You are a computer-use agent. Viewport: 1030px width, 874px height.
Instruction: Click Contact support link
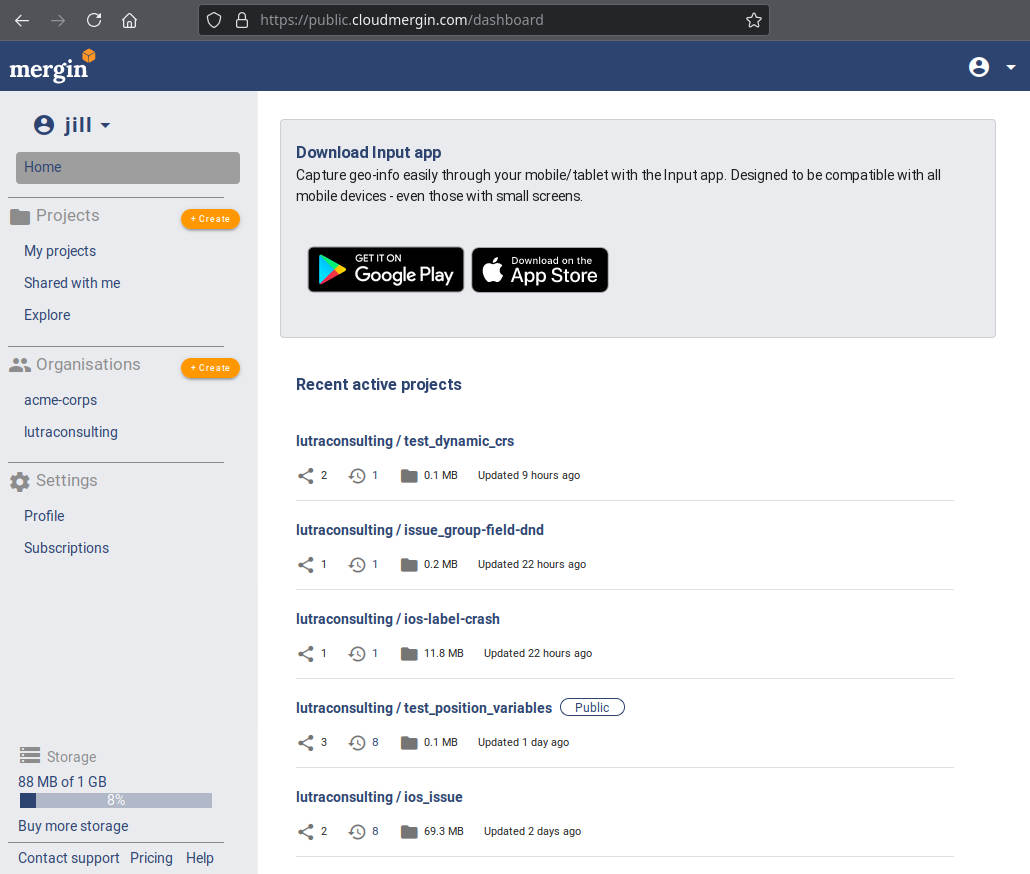tap(68, 858)
